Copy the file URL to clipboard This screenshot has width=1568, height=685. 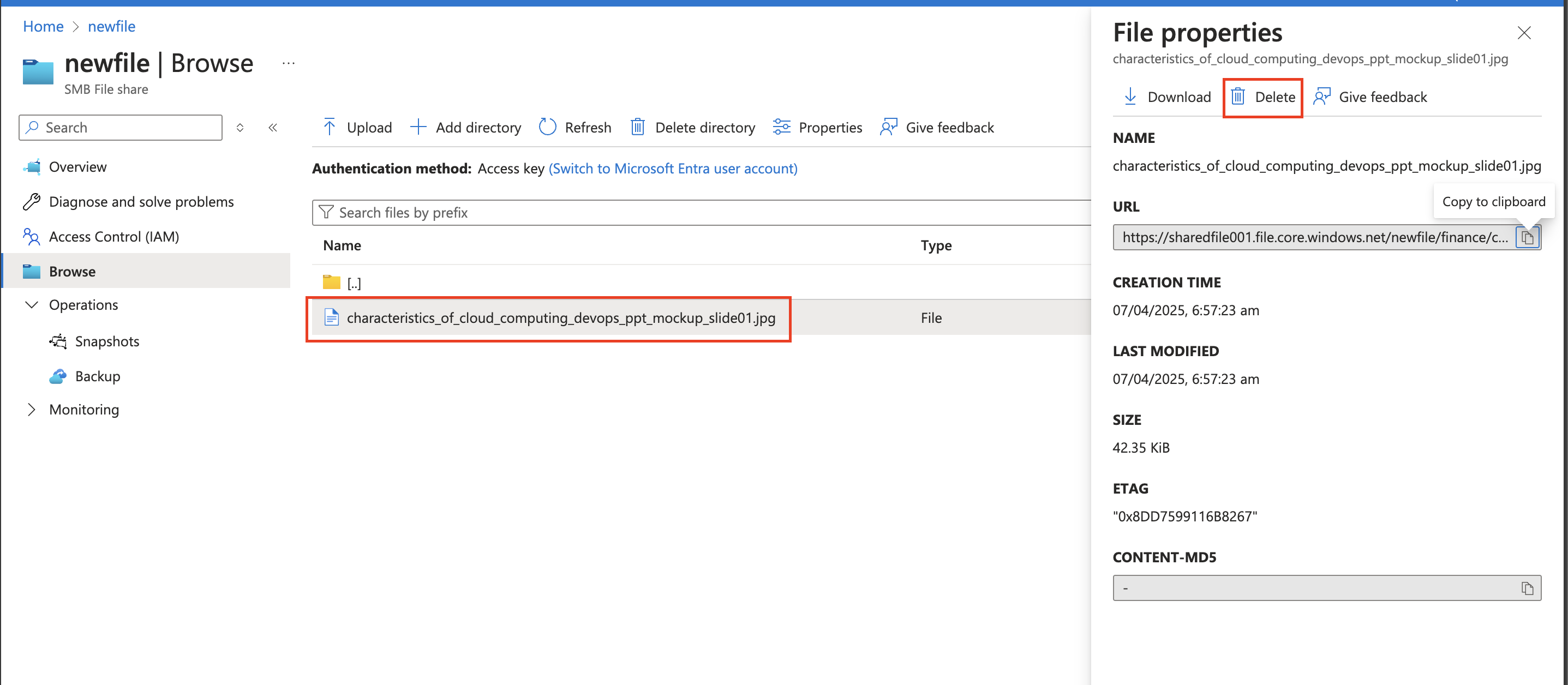(x=1527, y=237)
